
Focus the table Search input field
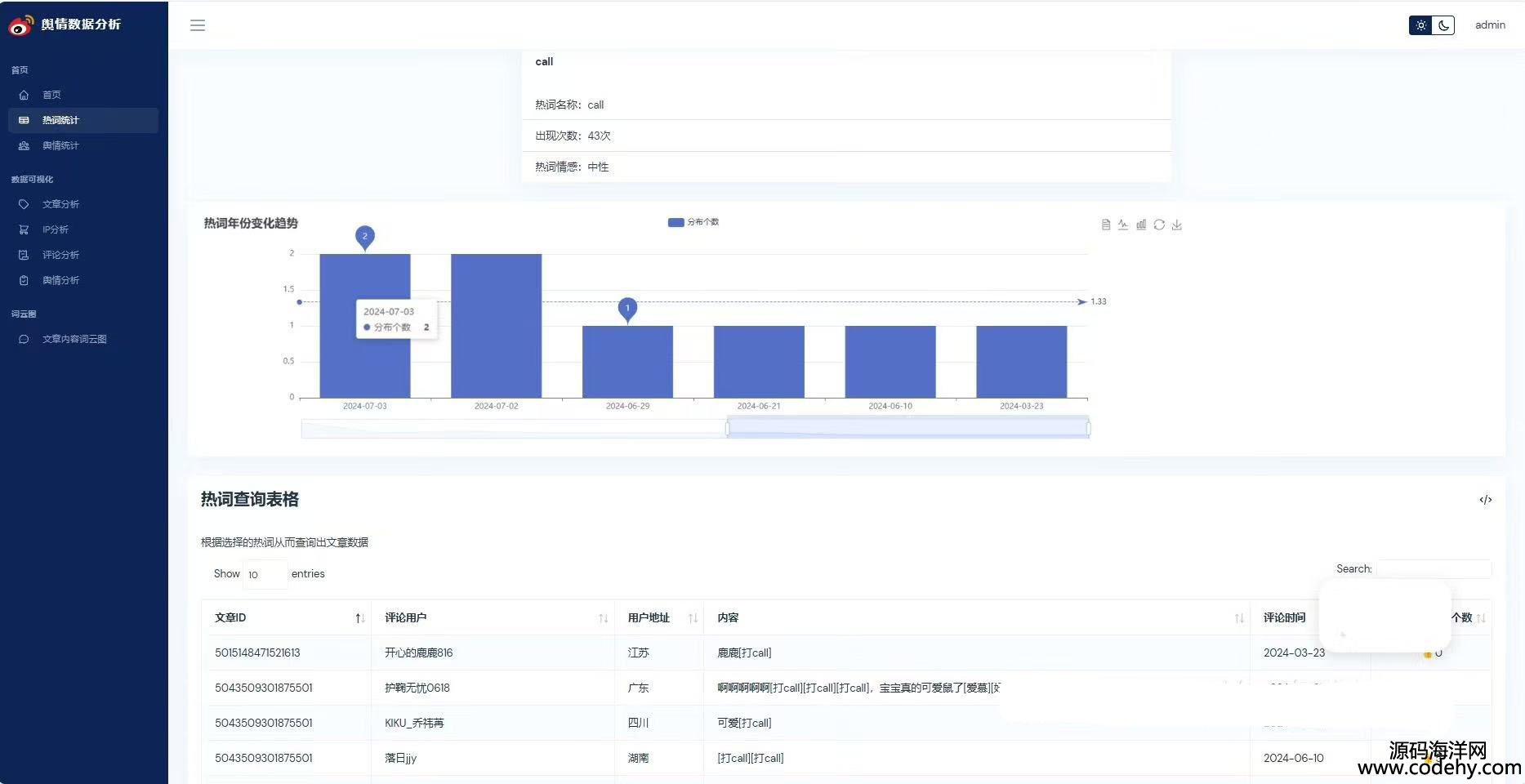[1434, 569]
